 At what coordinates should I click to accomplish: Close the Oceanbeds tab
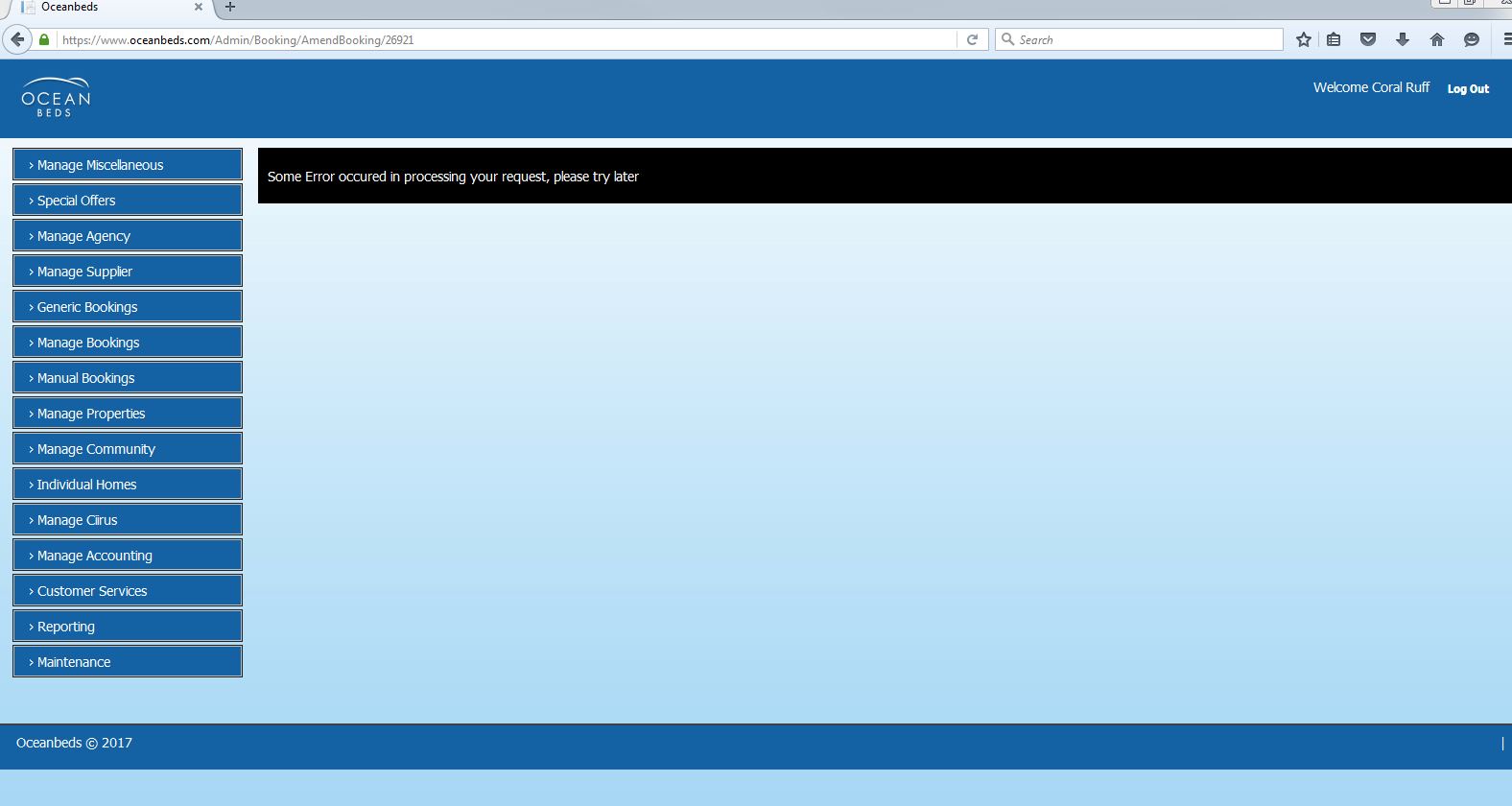click(x=199, y=7)
